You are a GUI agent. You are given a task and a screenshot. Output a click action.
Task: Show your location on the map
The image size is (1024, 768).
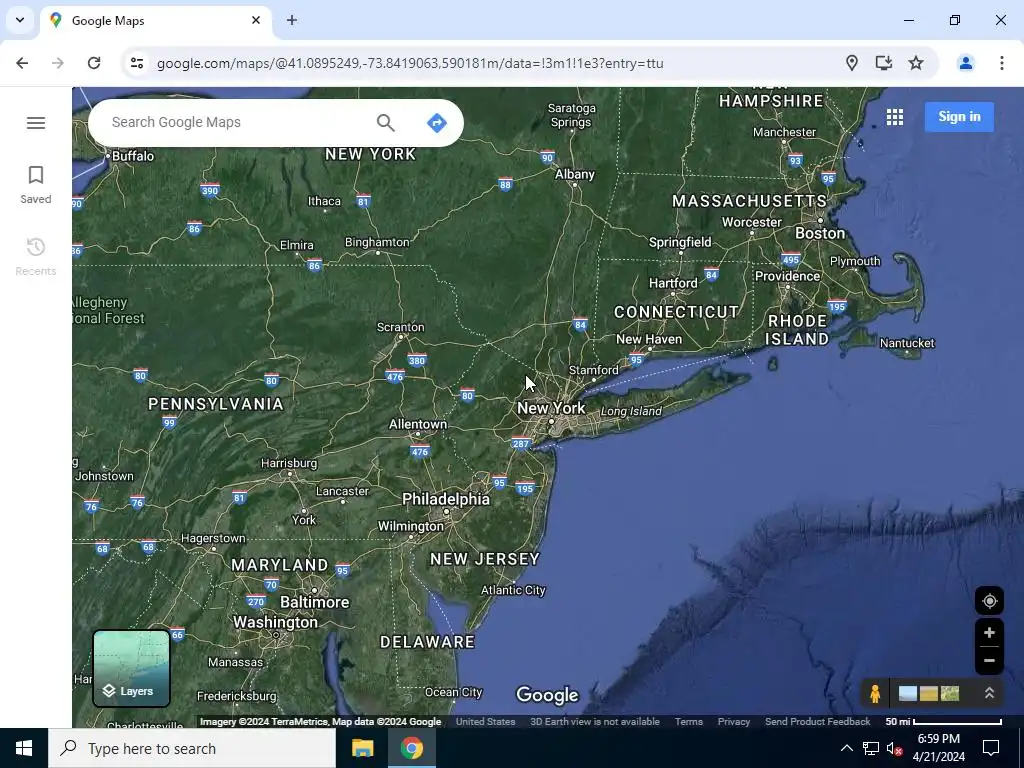(x=989, y=601)
